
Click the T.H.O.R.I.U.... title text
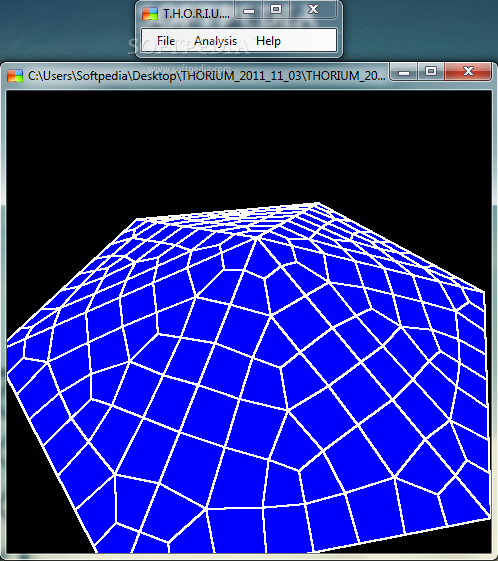(x=196, y=14)
